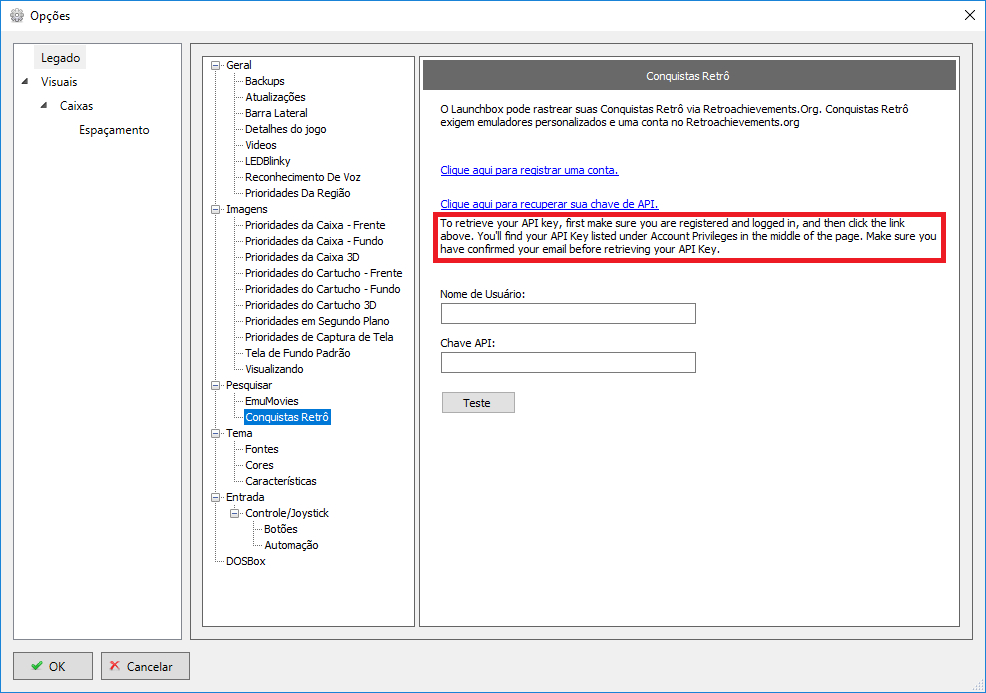986x693 pixels.
Task: Open the Fontes settings
Action: 262,450
